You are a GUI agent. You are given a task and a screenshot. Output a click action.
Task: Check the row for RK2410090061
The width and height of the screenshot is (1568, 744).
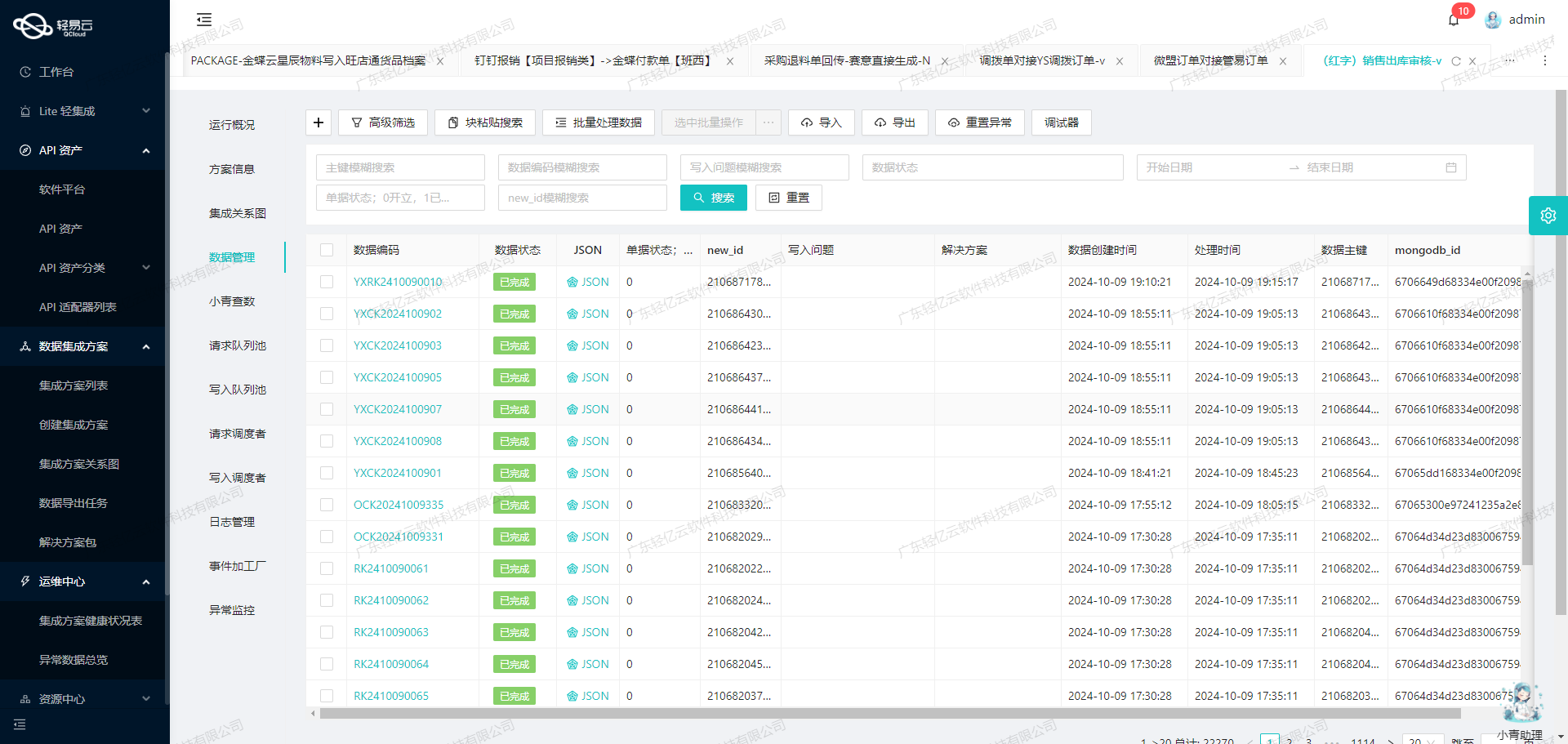point(327,568)
